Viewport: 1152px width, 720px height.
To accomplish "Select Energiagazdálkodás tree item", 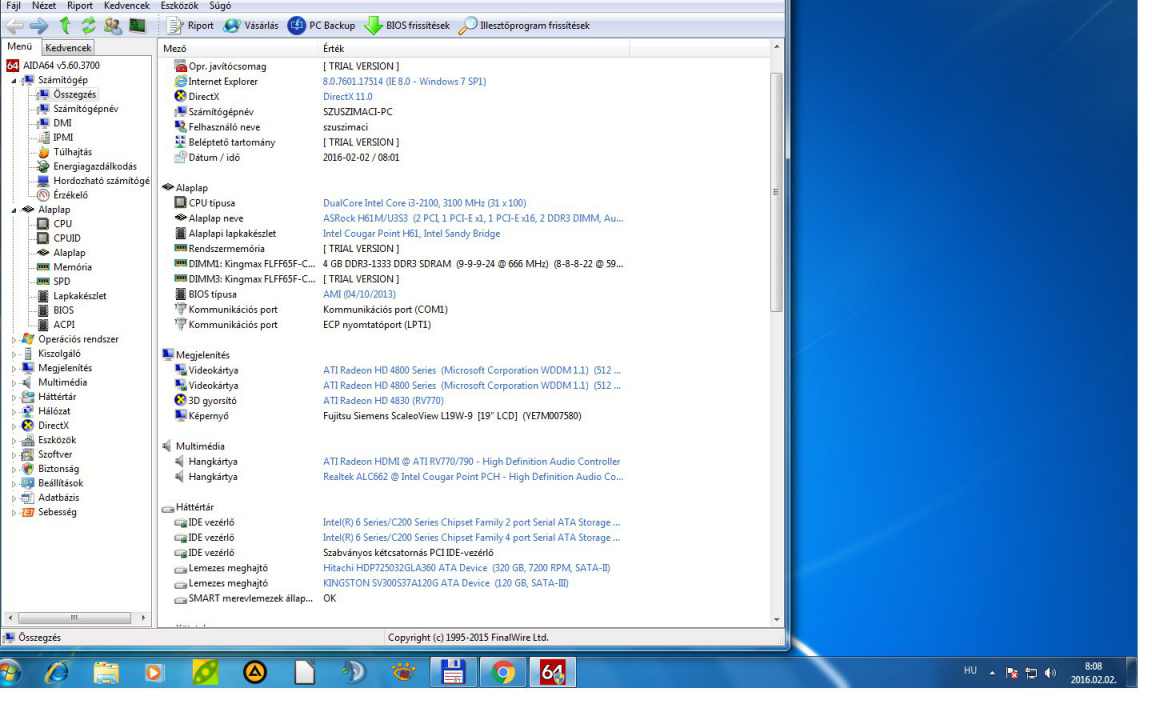I will (95, 166).
